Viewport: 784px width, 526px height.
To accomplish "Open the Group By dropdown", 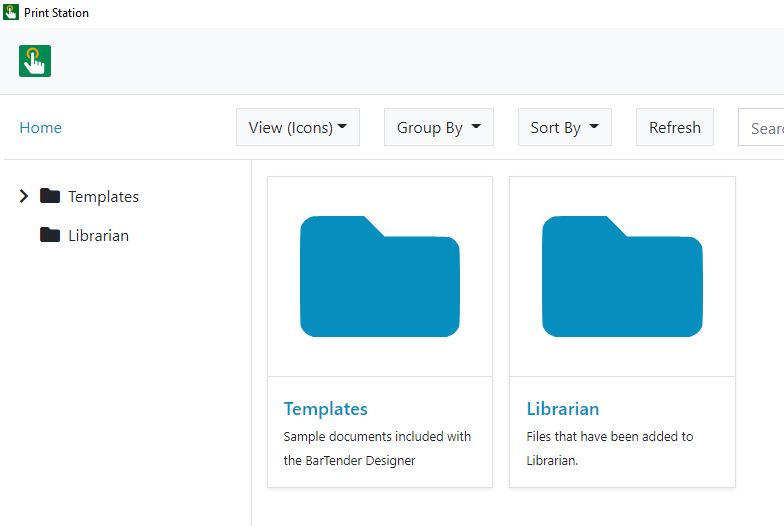I will coord(439,128).
